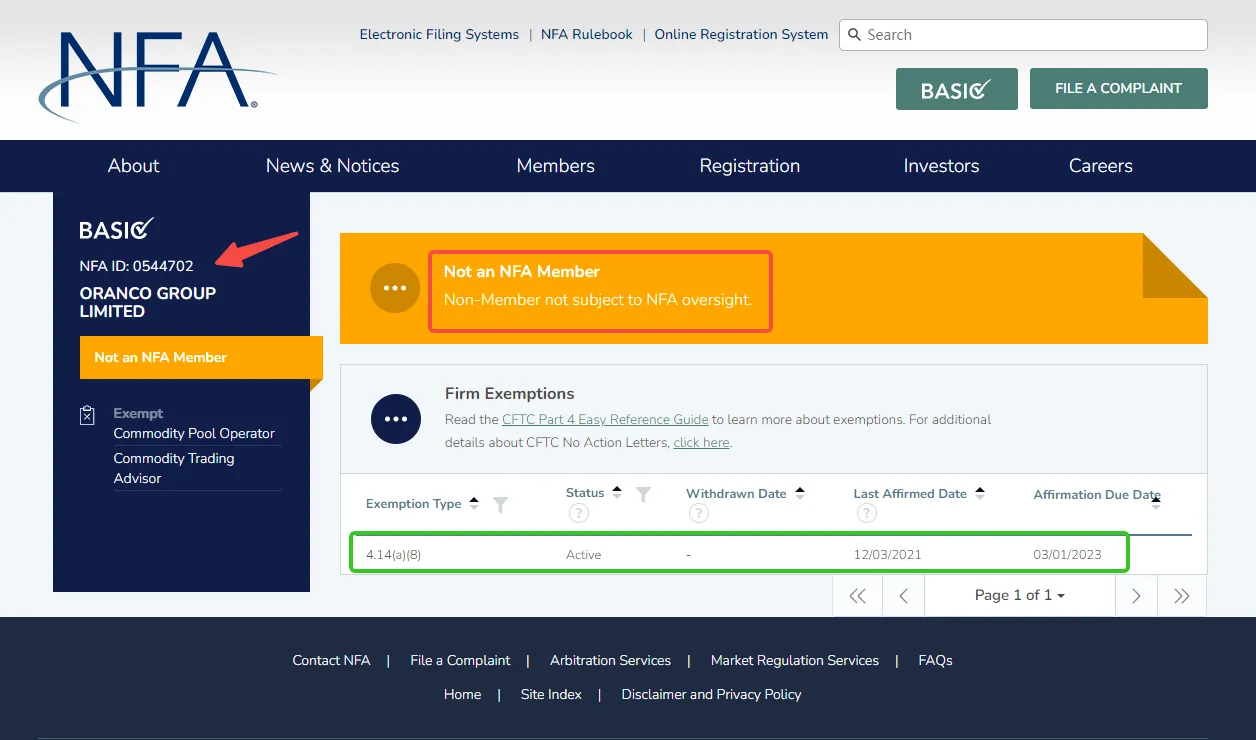Viewport: 1256px width, 740px height.
Task: Open Market Regulation Services footer link
Action: [795, 660]
